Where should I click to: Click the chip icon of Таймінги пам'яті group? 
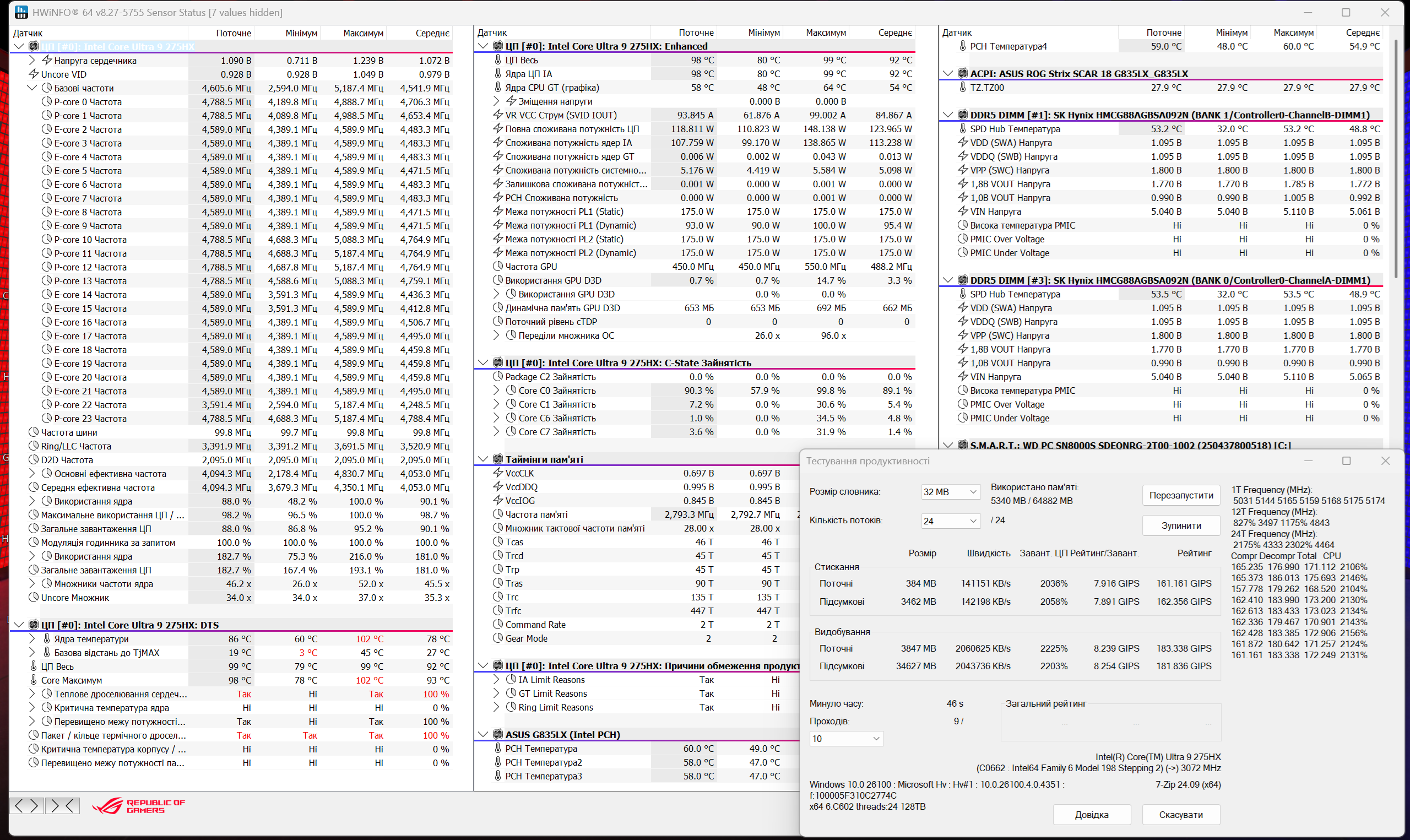point(498,458)
